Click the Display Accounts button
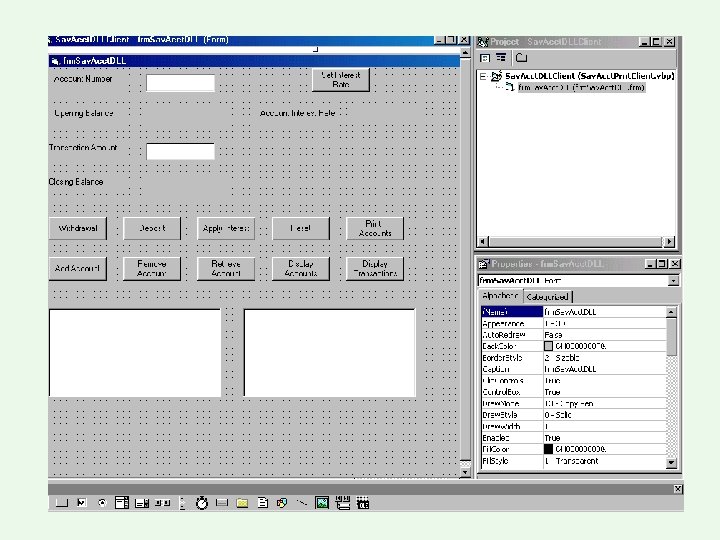720x540 pixels. click(x=301, y=269)
